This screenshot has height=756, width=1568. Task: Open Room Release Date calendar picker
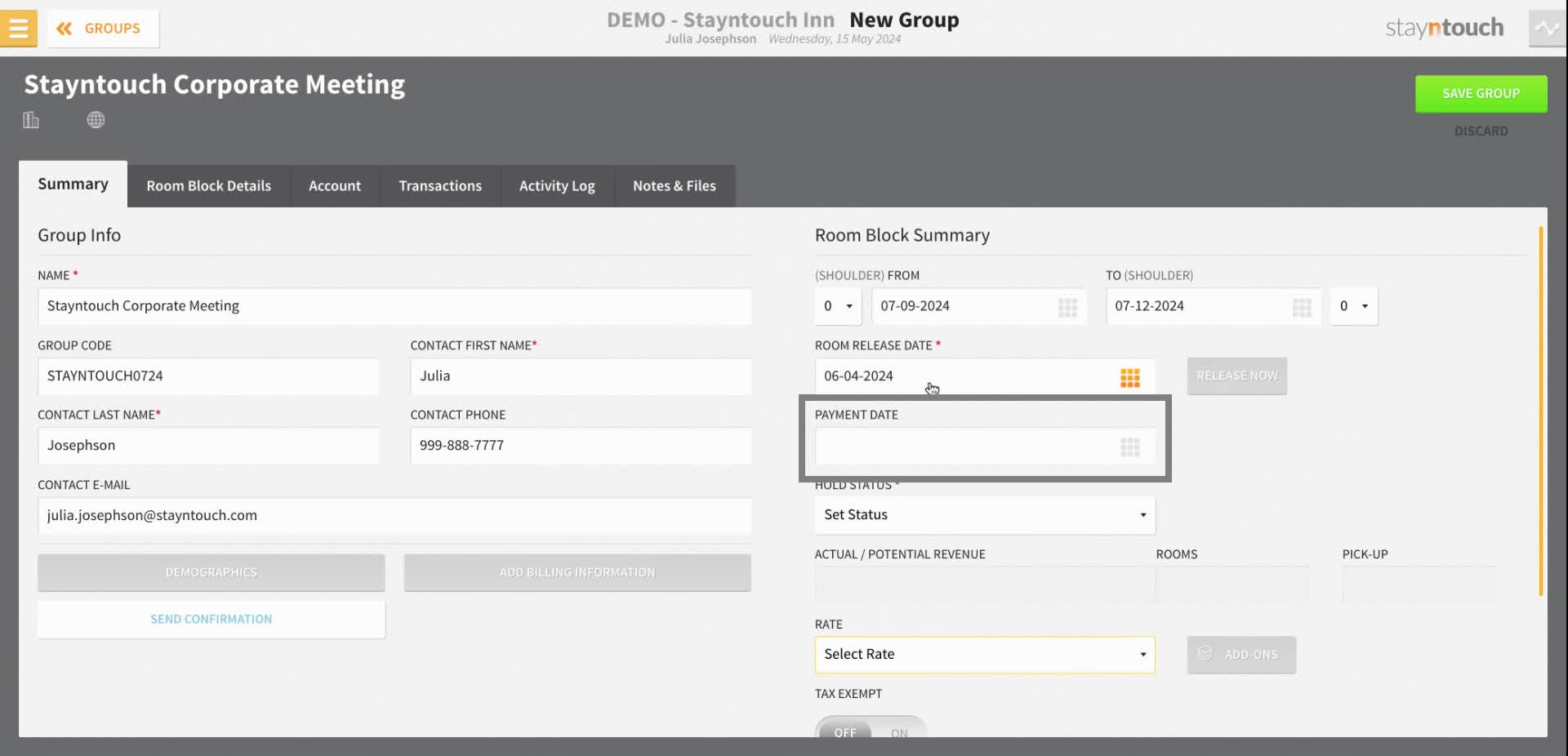click(x=1129, y=377)
